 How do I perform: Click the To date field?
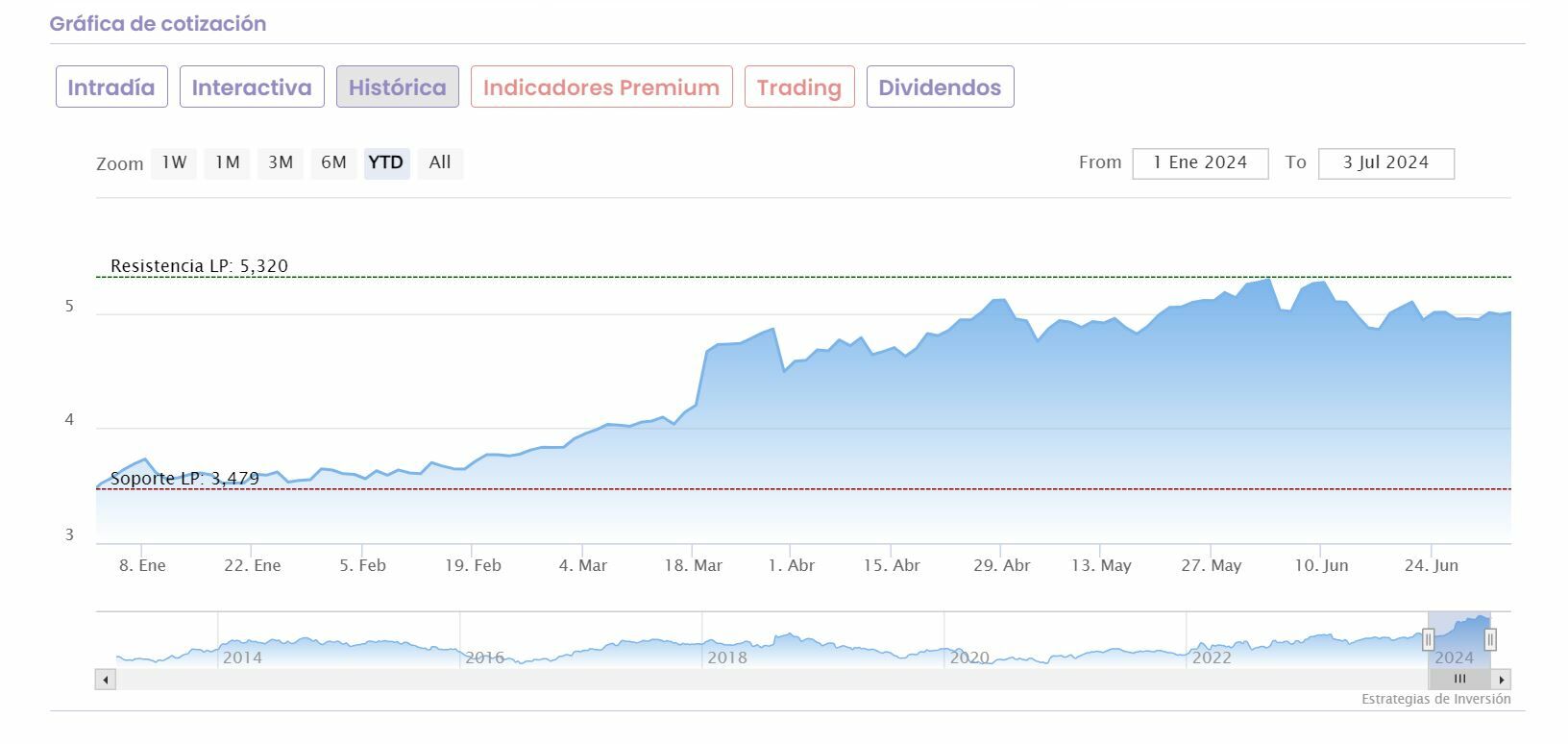point(1385,163)
